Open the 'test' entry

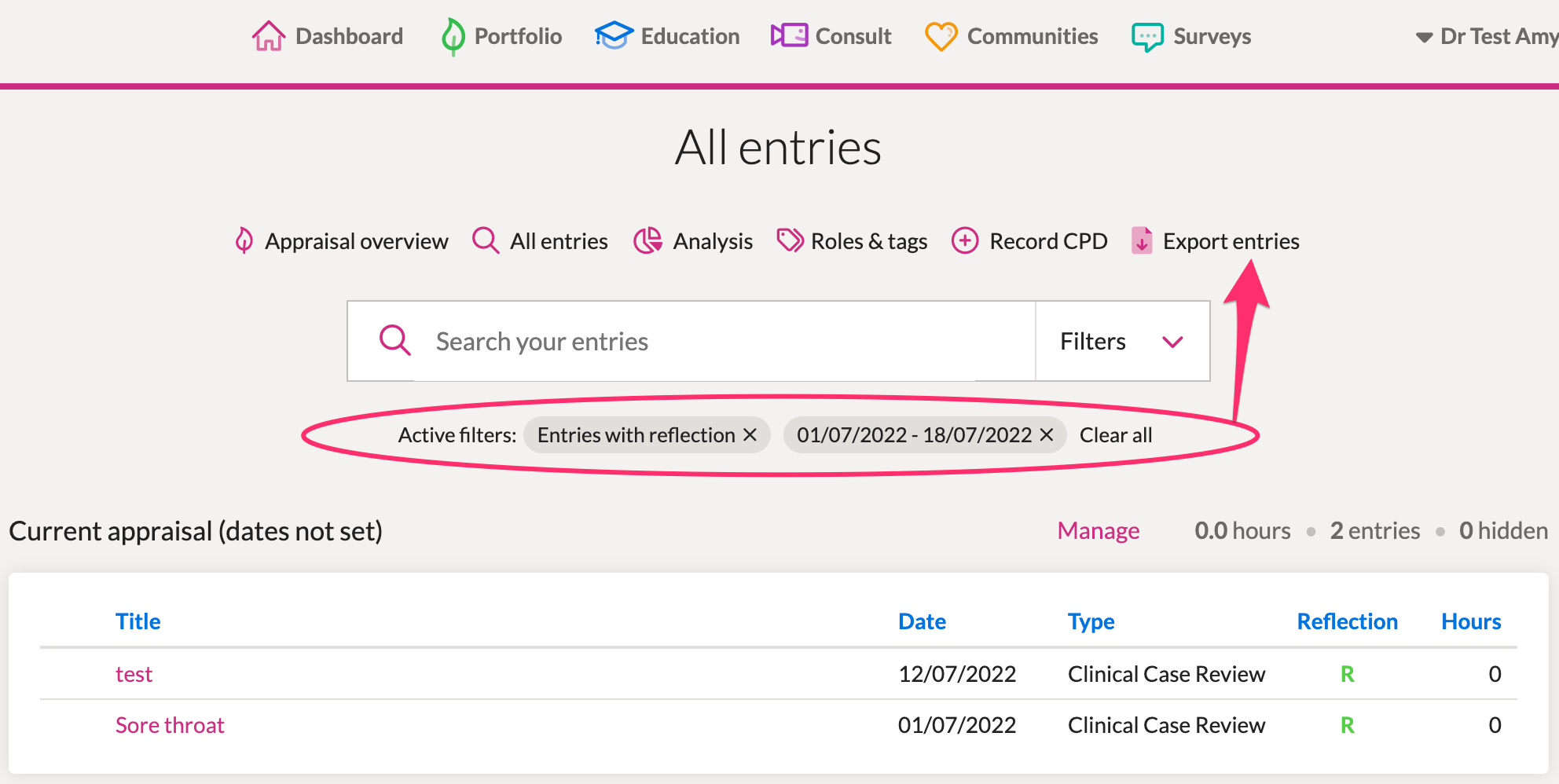pos(134,674)
